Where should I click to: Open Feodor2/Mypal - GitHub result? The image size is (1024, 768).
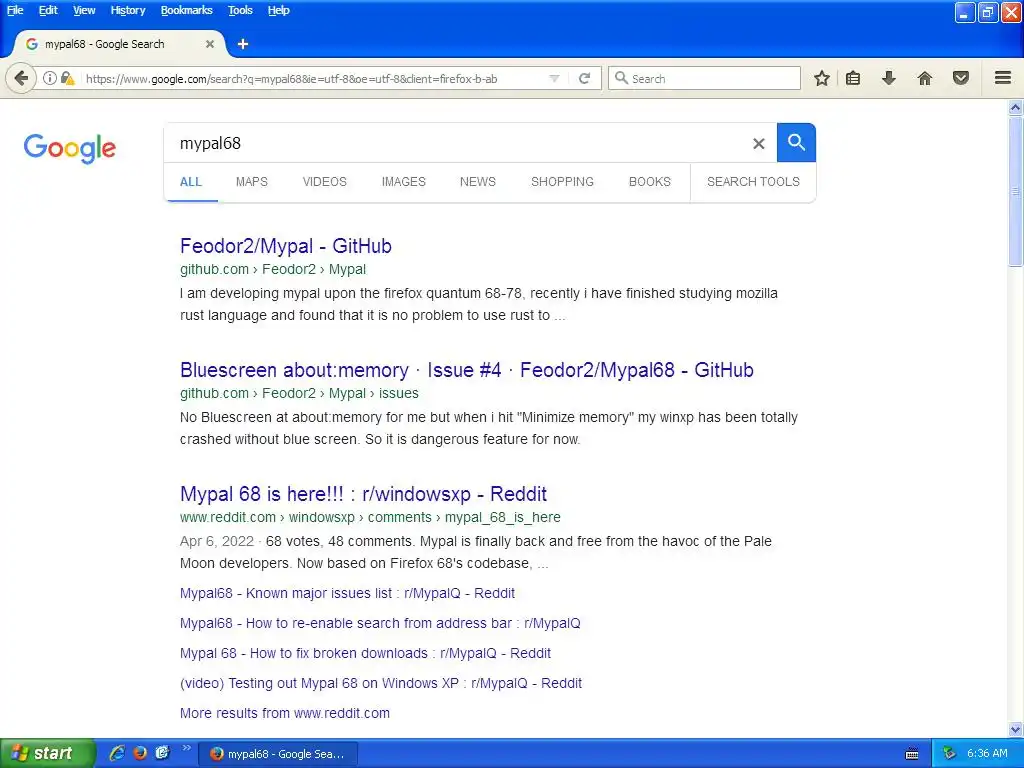coord(286,246)
